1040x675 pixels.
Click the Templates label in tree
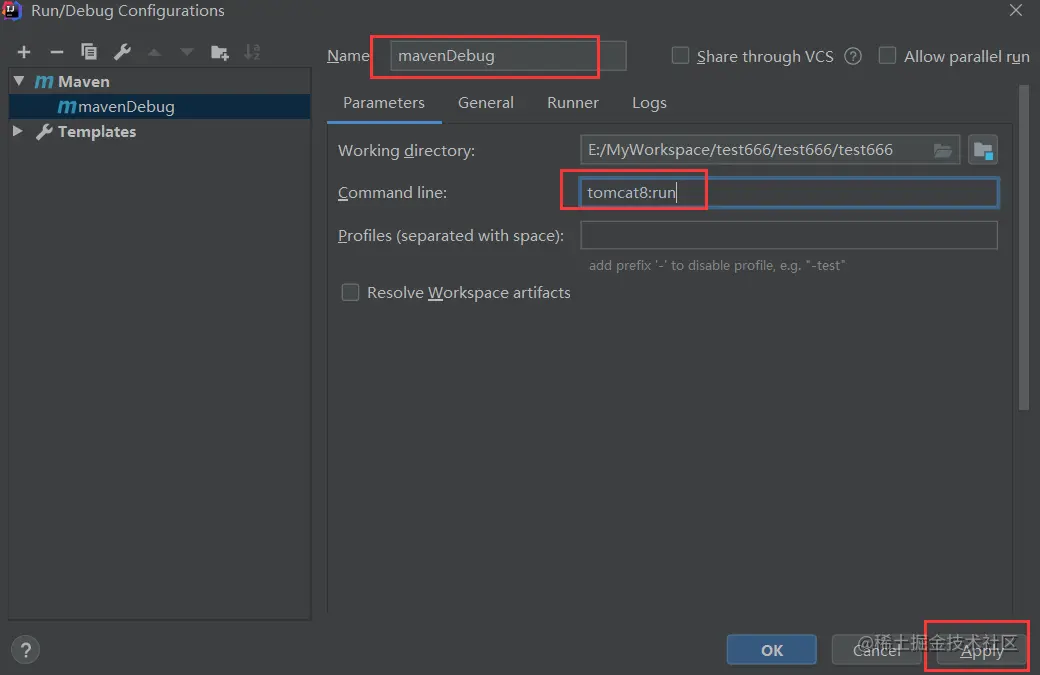coord(97,131)
